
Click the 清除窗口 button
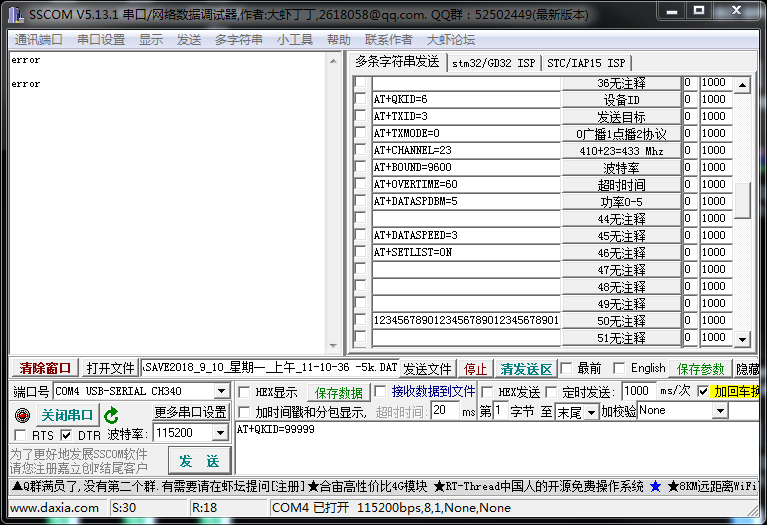pos(45,368)
